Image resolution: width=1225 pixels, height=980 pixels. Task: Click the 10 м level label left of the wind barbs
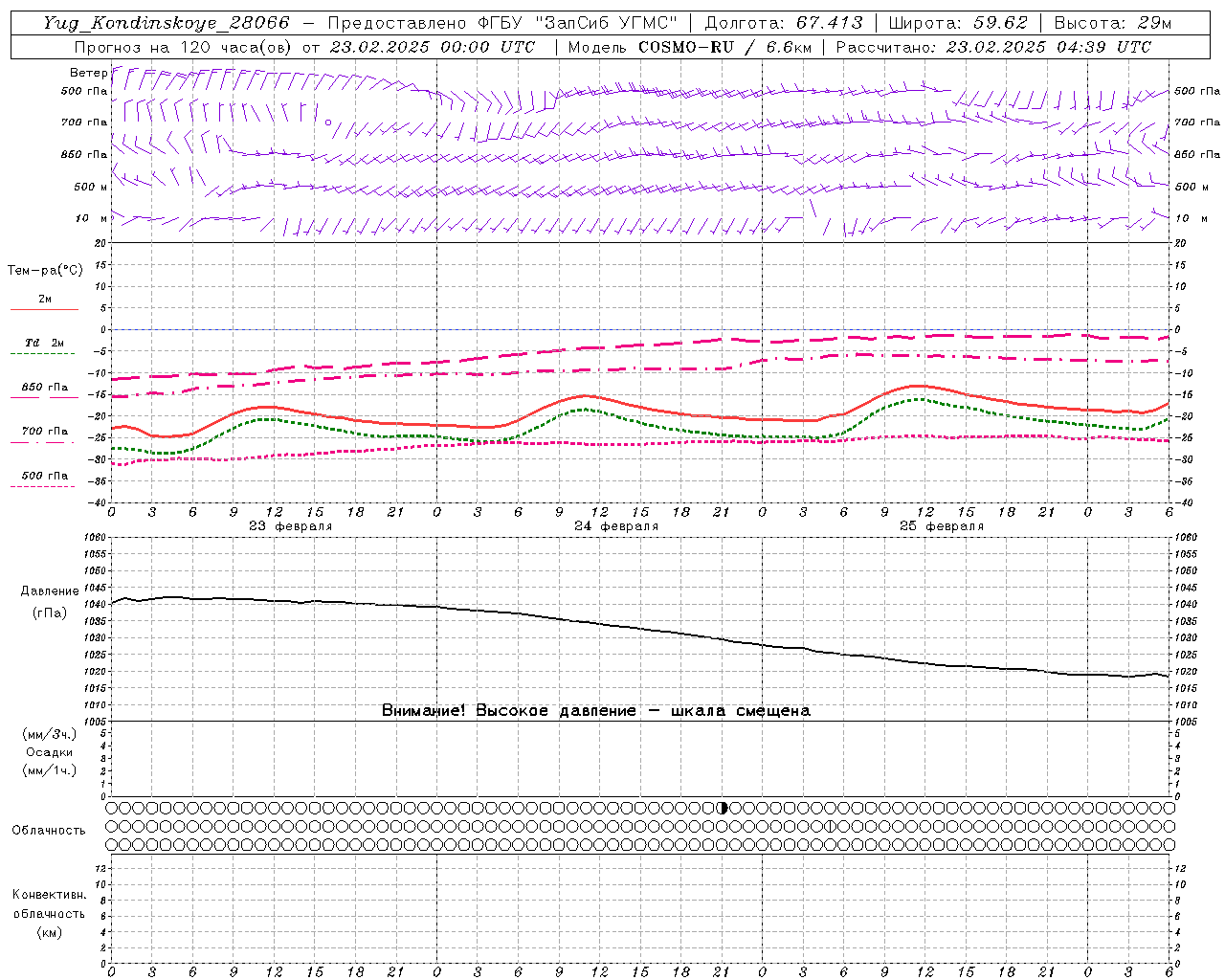click(92, 218)
